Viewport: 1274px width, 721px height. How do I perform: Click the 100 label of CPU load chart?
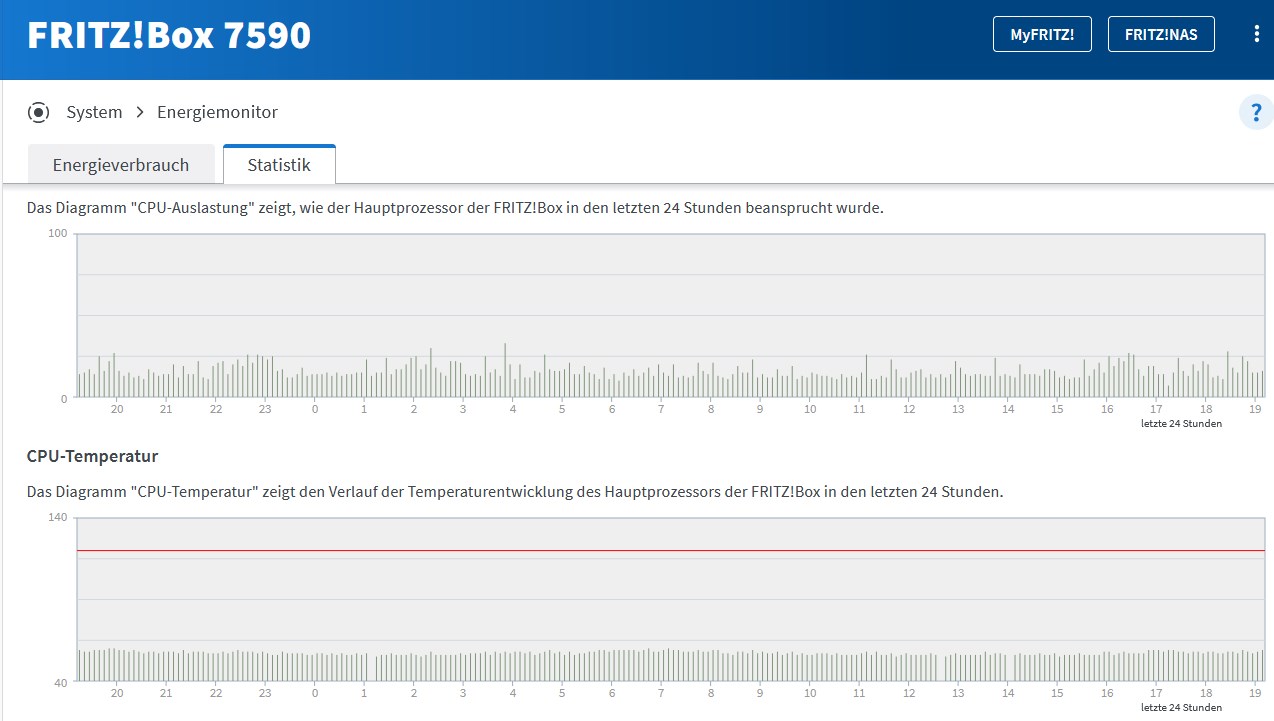58,233
